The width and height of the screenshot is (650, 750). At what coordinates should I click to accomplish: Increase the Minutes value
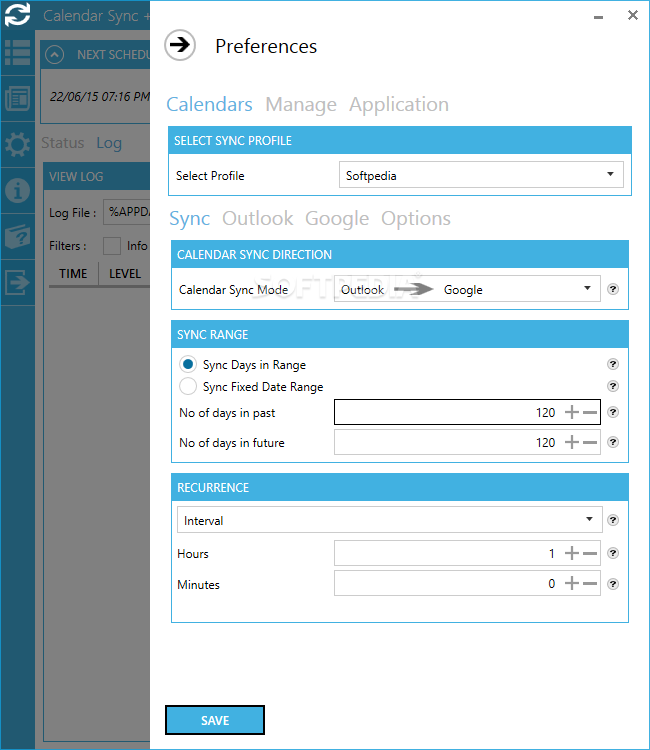(572, 583)
